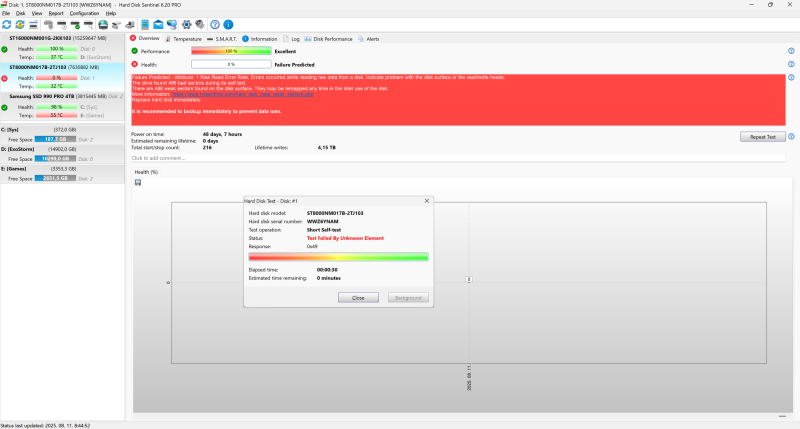Click the 187.7 GB free space bar
The image size is (800, 429).
pos(55,139)
